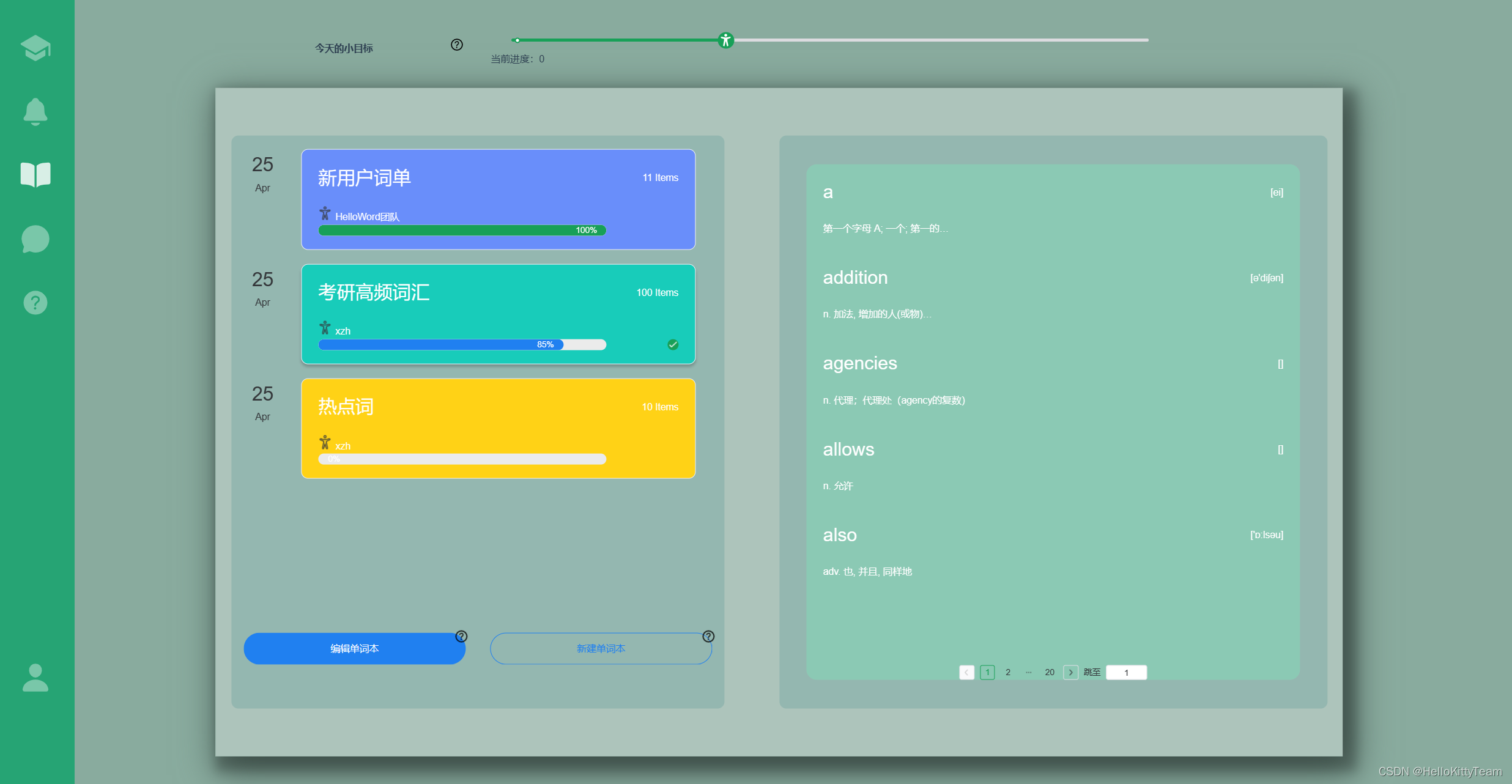Viewport: 1512px width, 784px height.
Task: Go to previous page arrow
Action: pyautogui.click(x=966, y=673)
